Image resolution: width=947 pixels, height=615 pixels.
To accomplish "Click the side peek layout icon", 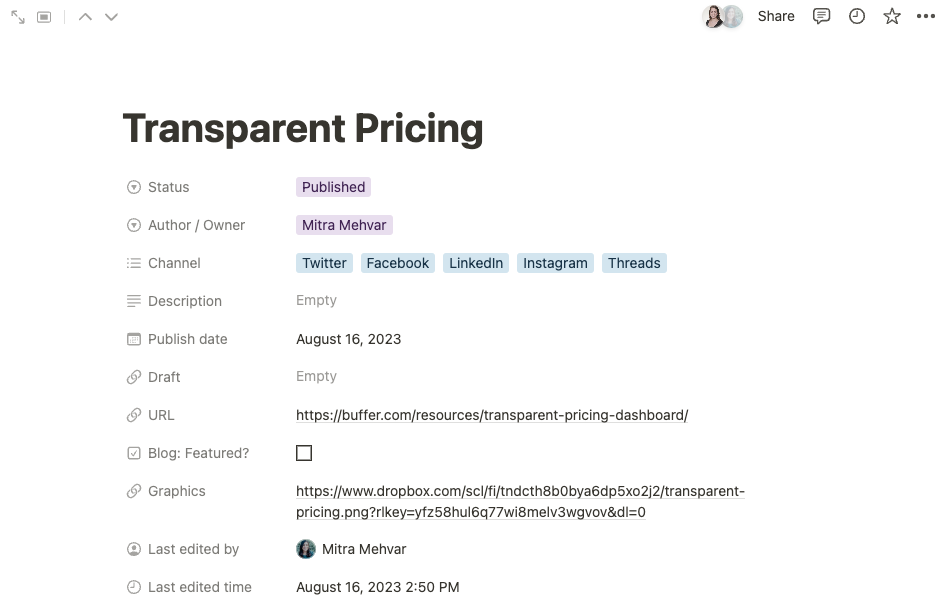I will coord(44,17).
